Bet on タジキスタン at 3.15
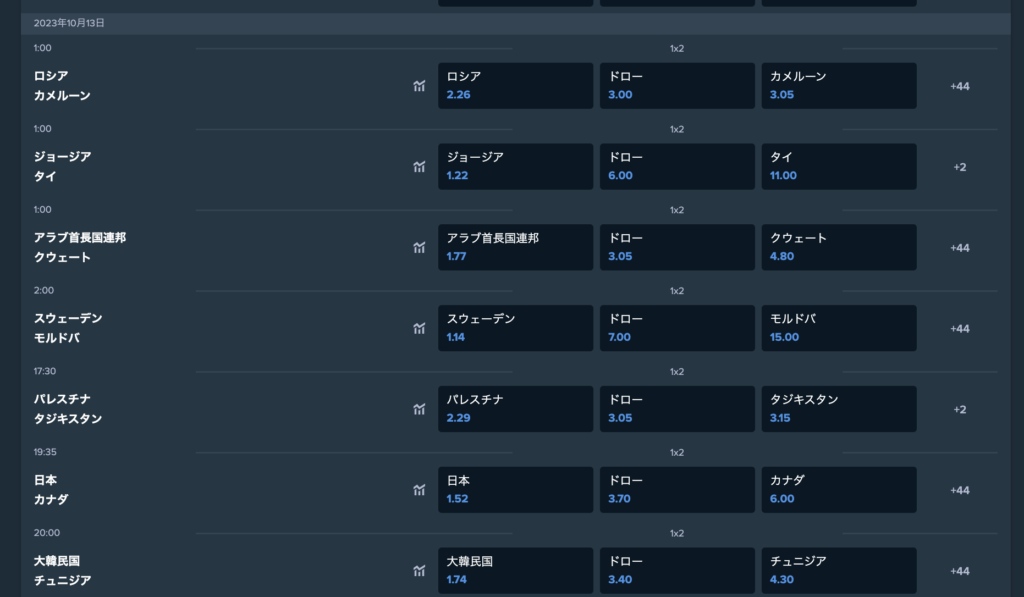Screen dimensions: 1024x597 [839, 409]
